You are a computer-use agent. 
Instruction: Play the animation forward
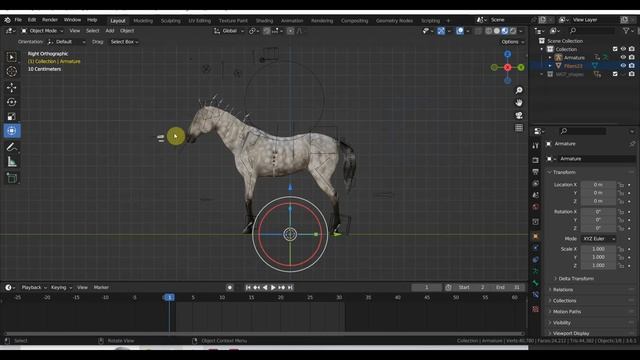273,287
